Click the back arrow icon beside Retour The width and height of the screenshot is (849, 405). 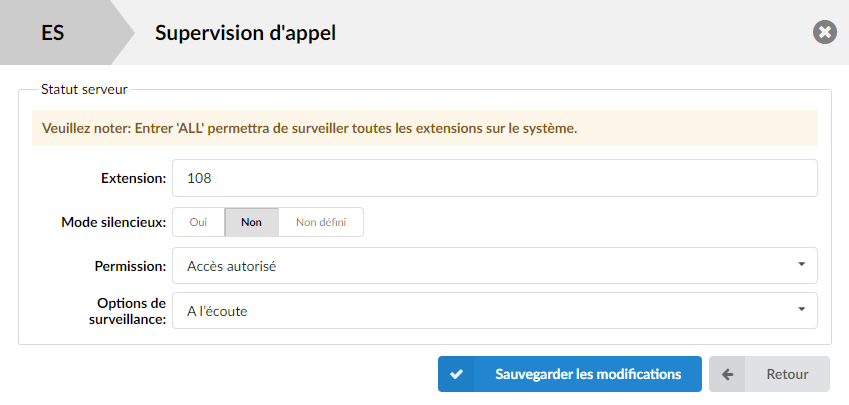tap(727, 374)
